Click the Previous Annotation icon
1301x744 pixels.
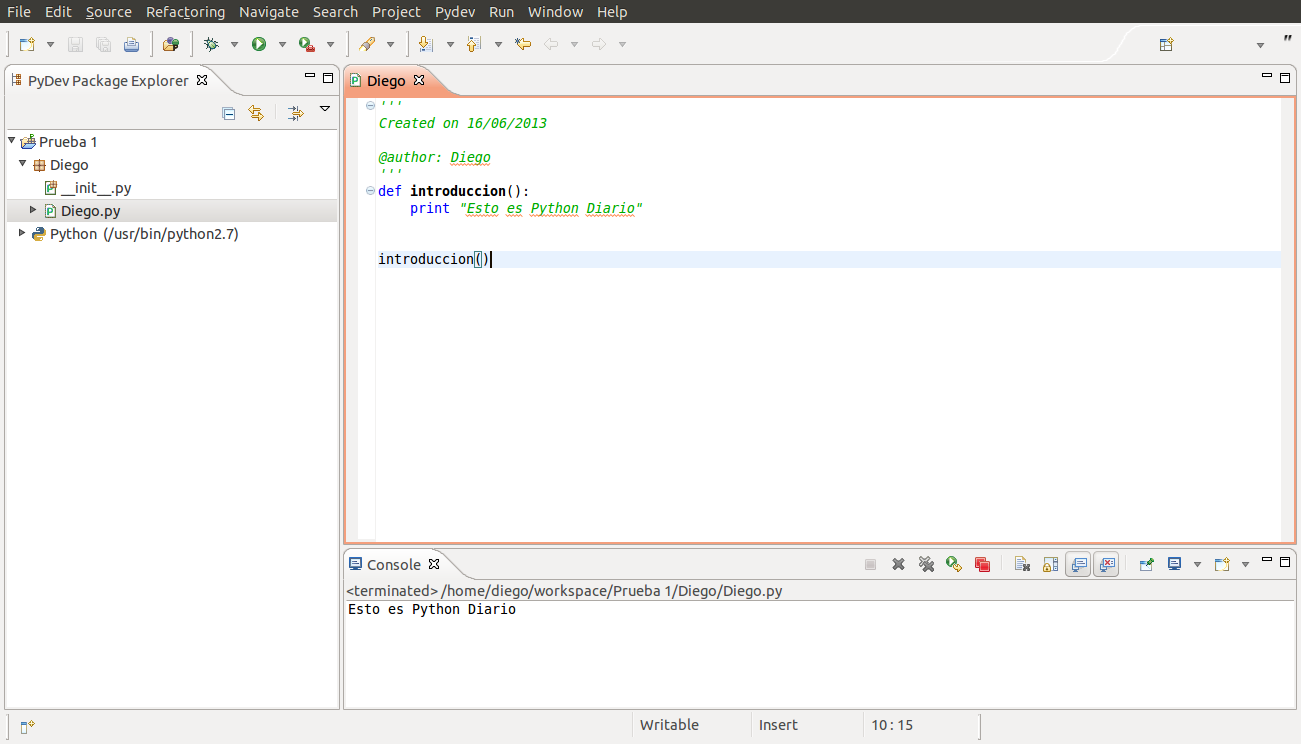pos(475,44)
